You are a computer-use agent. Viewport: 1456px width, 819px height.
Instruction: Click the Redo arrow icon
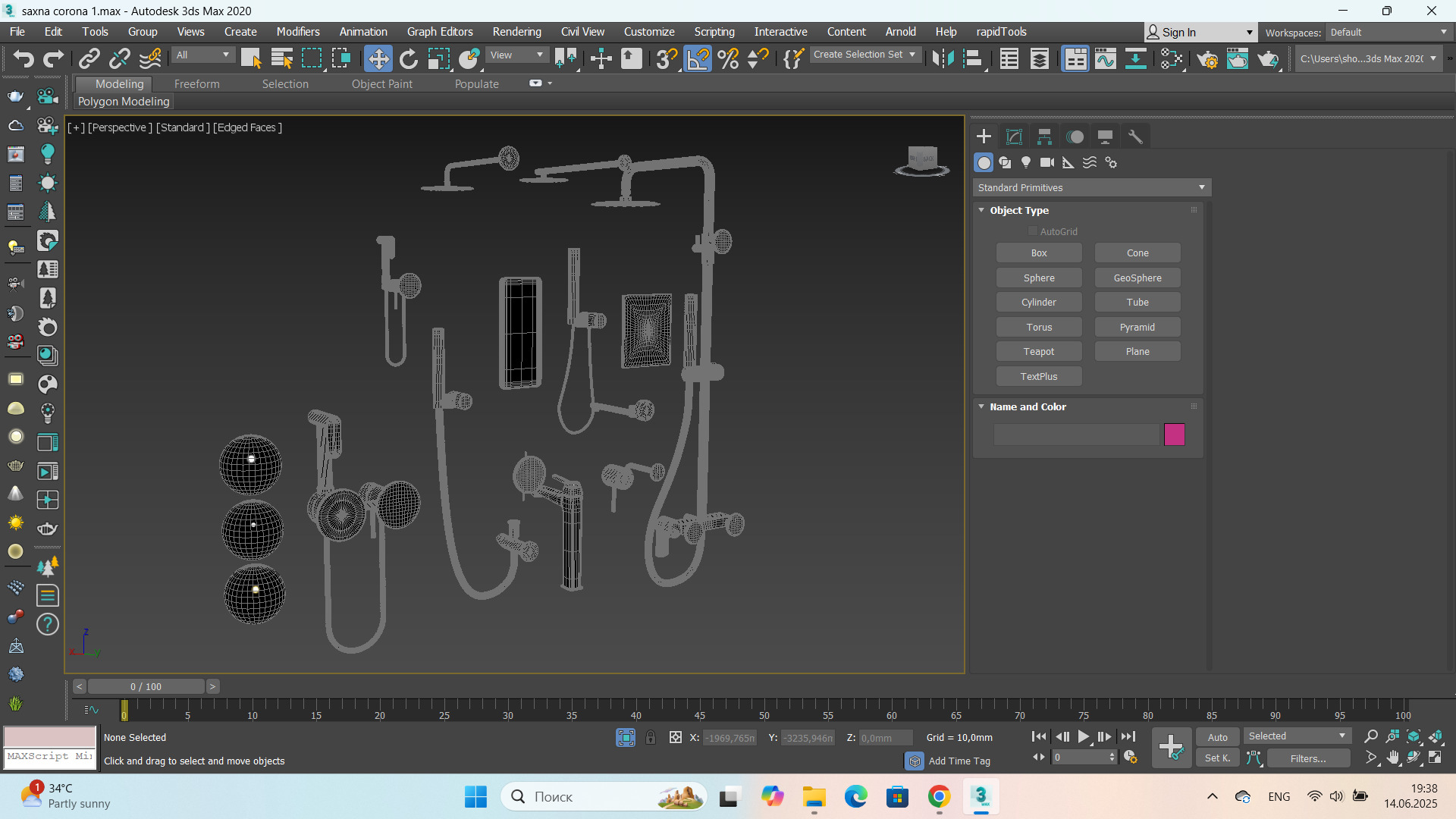click(53, 58)
